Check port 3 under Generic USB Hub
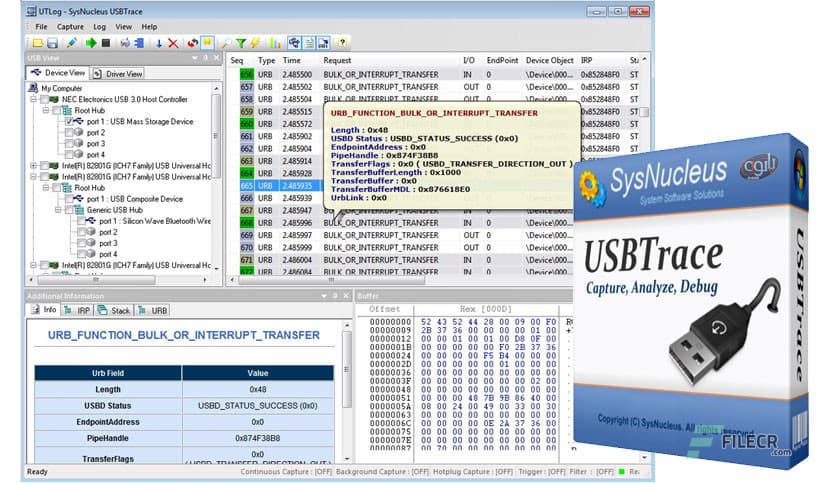The image size is (836, 484). (82, 243)
